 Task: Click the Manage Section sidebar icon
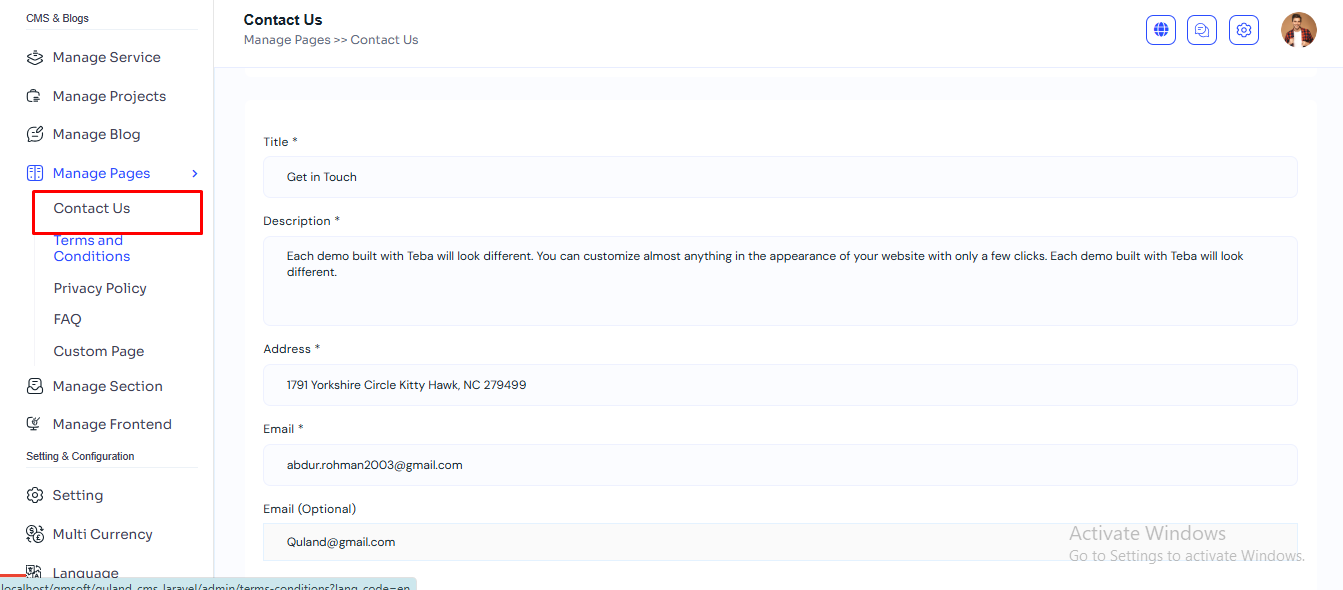(35, 386)
